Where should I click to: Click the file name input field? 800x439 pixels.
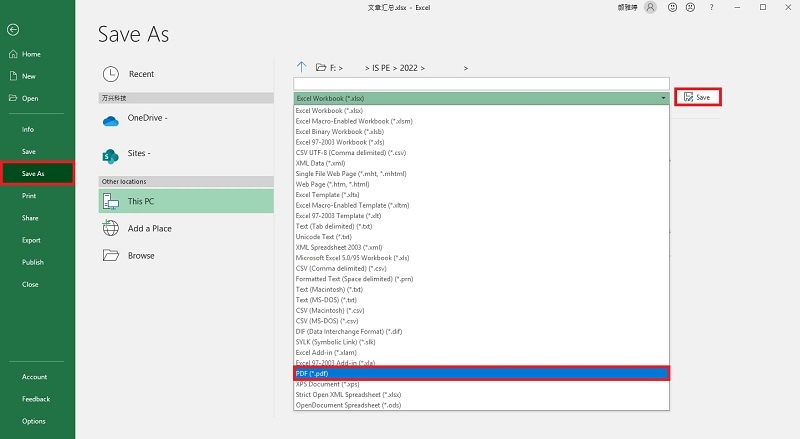481,84
